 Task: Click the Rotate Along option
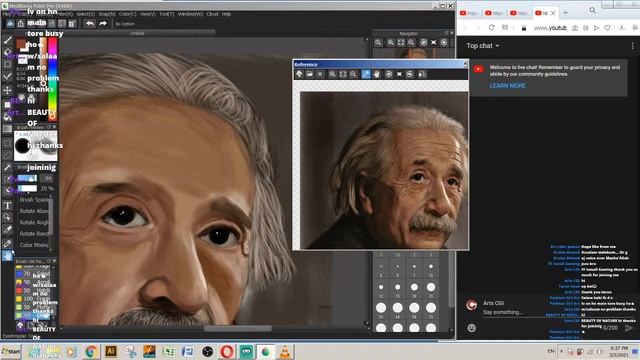[x=34, y=211]
